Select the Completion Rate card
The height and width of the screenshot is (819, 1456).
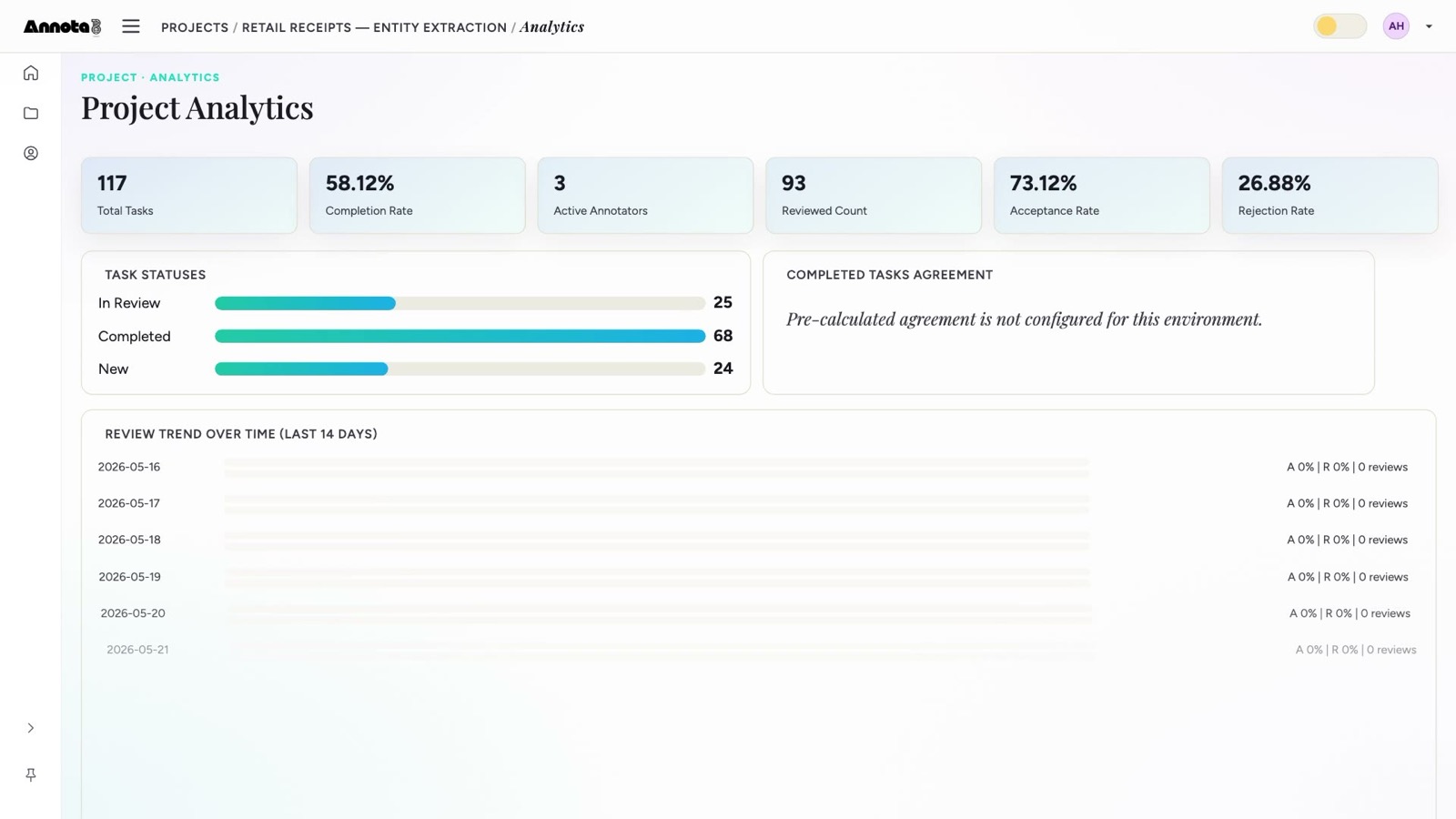pyautogui.click(x=417, y=196)
